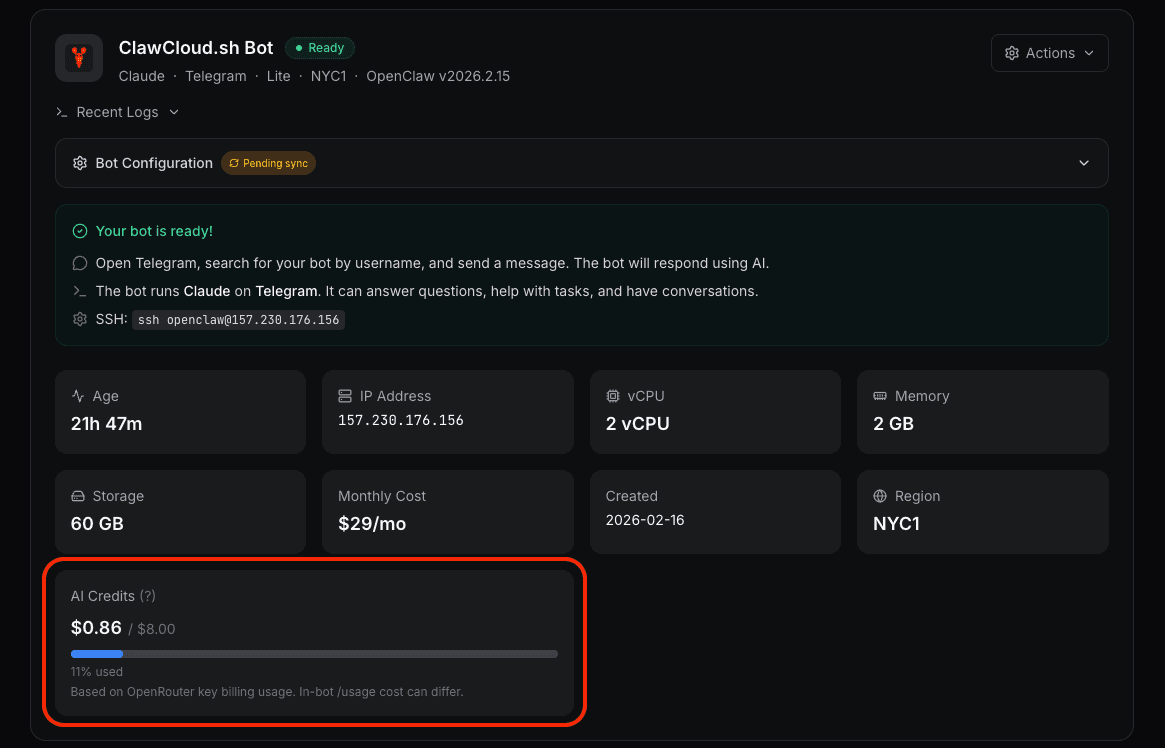Open the Actions dropdown menu
Screen dimensions: 1165x748
[1049, 52]
